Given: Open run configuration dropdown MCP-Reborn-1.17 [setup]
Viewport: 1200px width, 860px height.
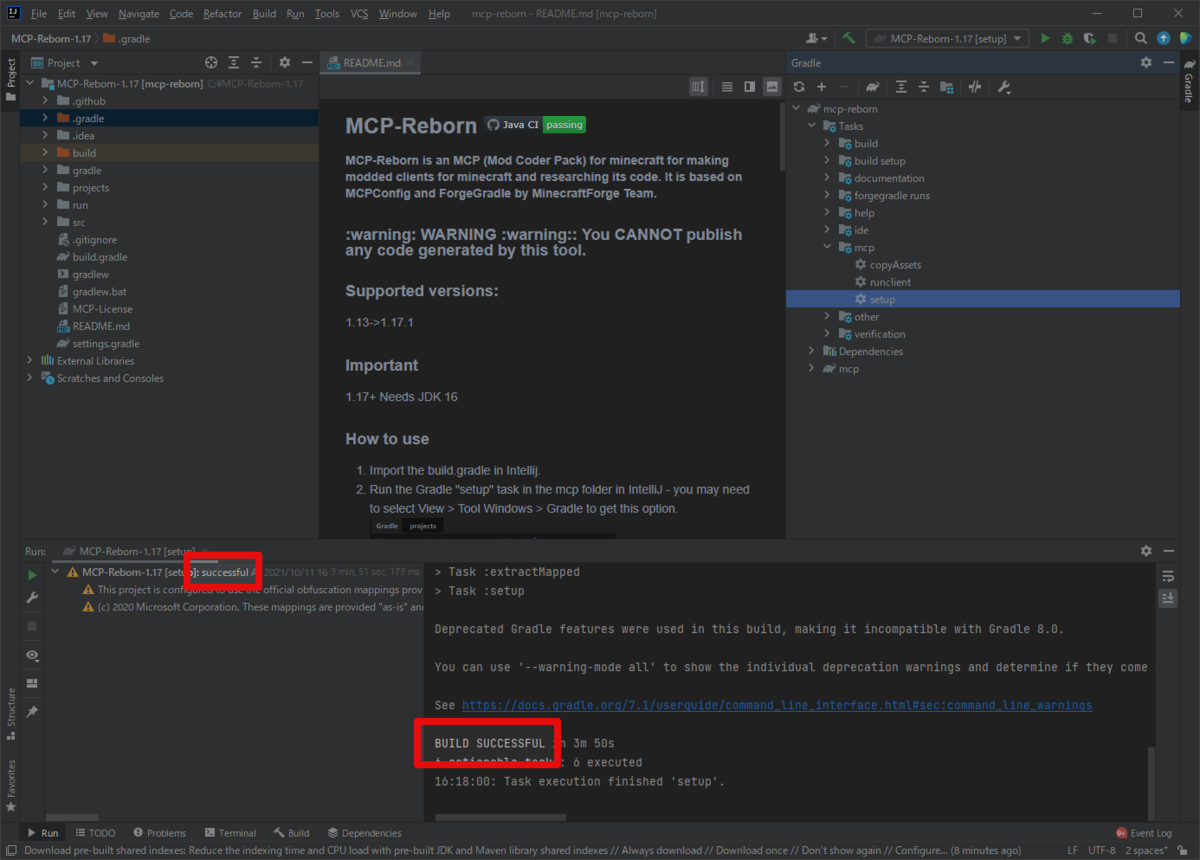Looking at the screenshot, I should 947,38.
